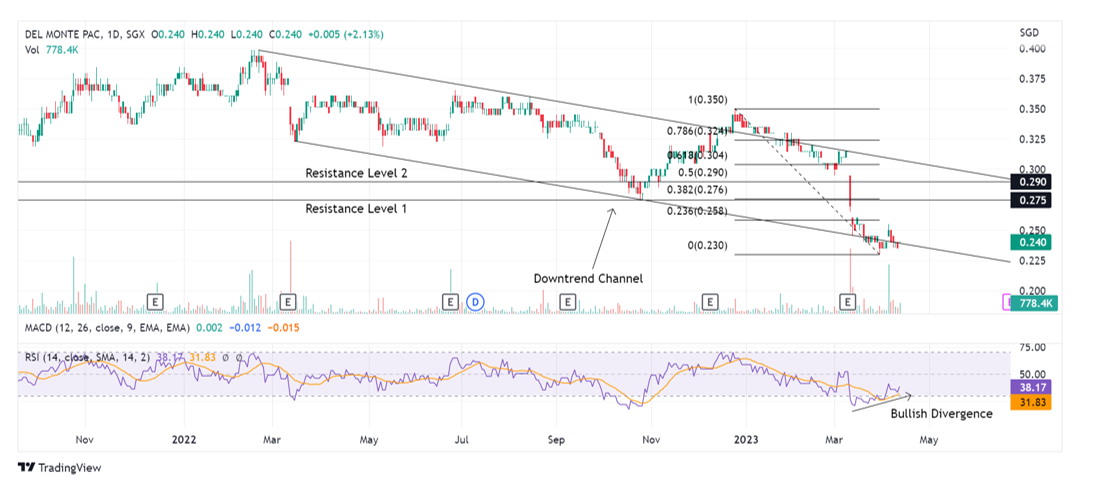
Task: Click the 75.00 RSI axis value
Action: [x=1031, y=347]
